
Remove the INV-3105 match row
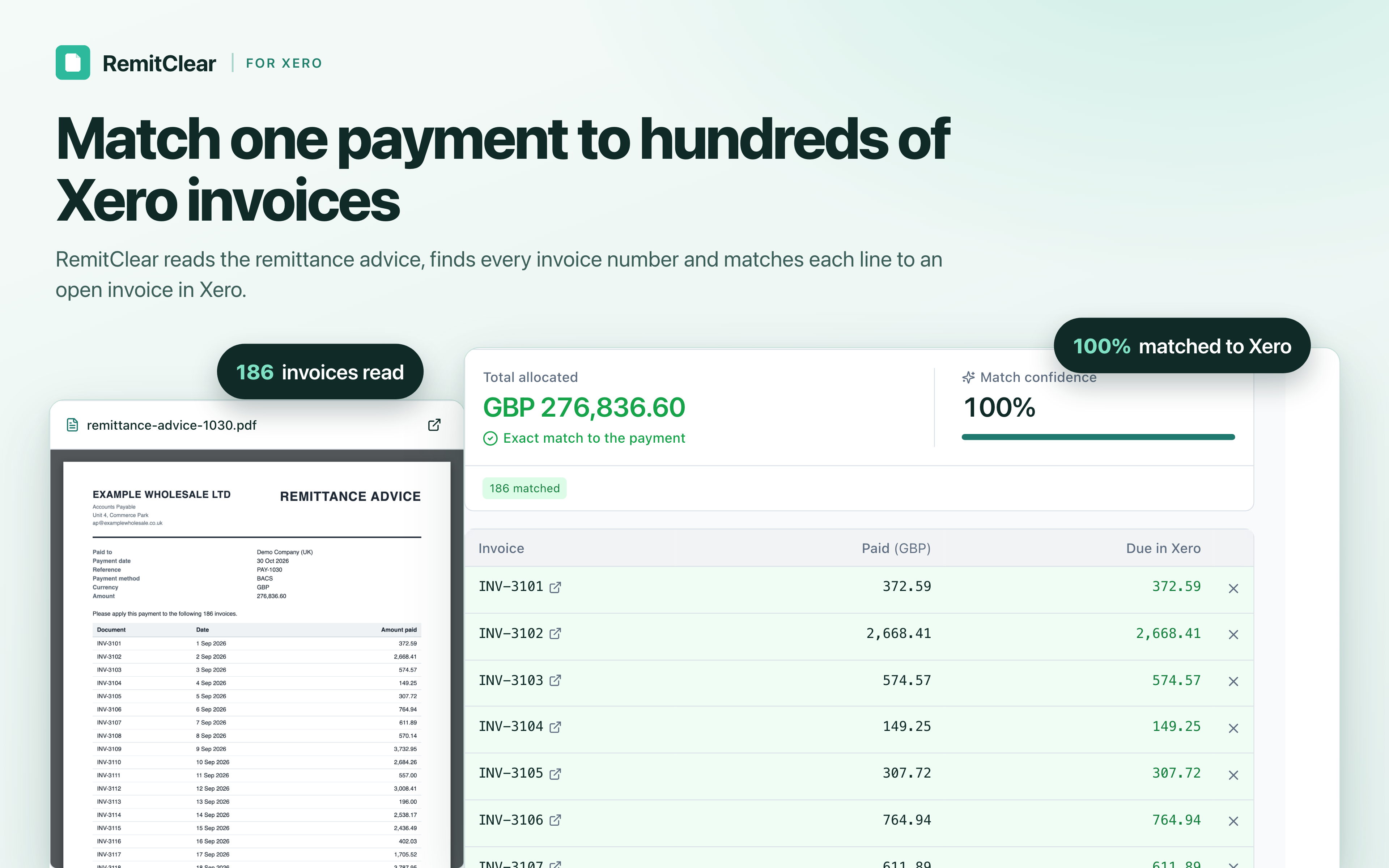coord(1233,775)
